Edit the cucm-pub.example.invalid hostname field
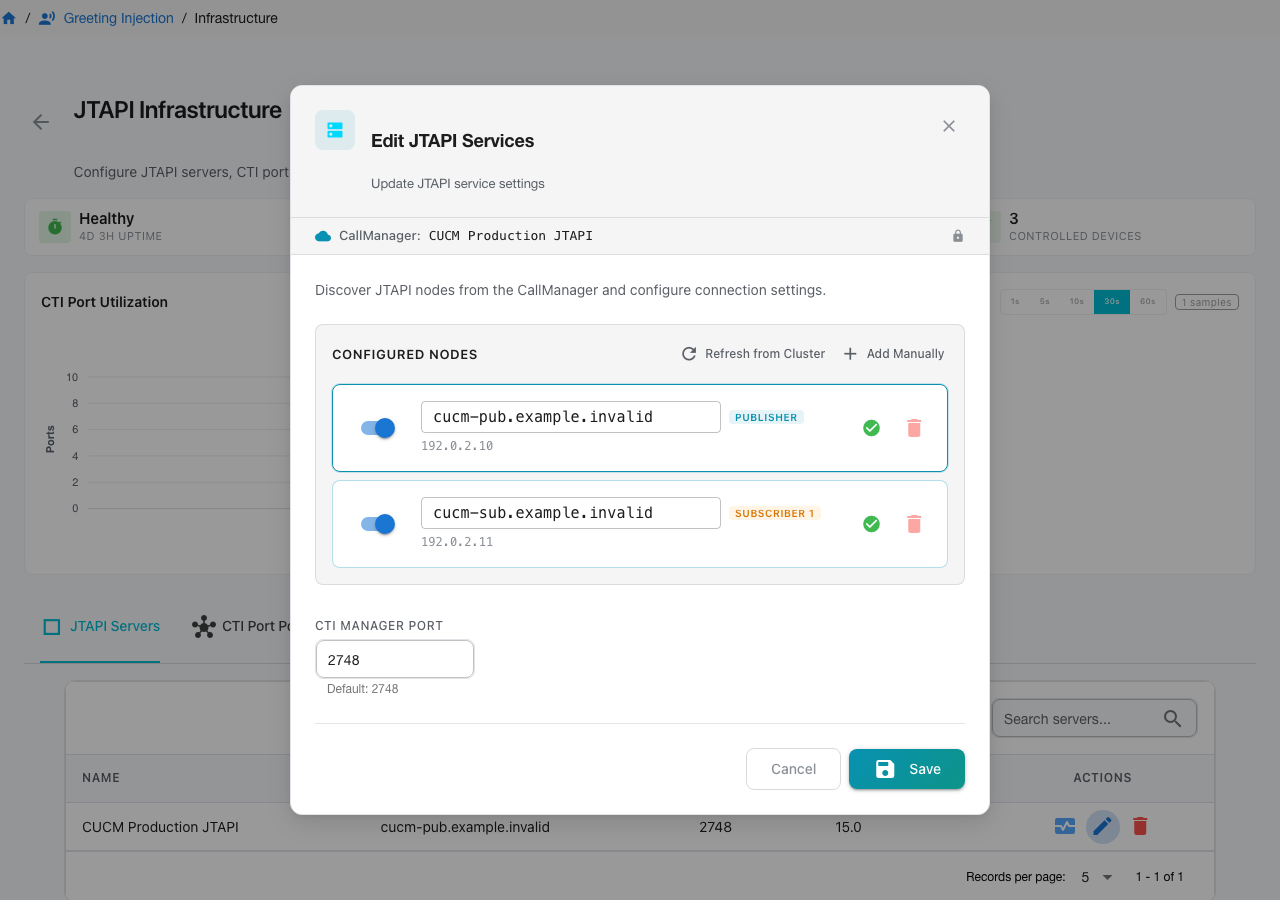This screenshot has width=1280, height=900. coord(571,417)
